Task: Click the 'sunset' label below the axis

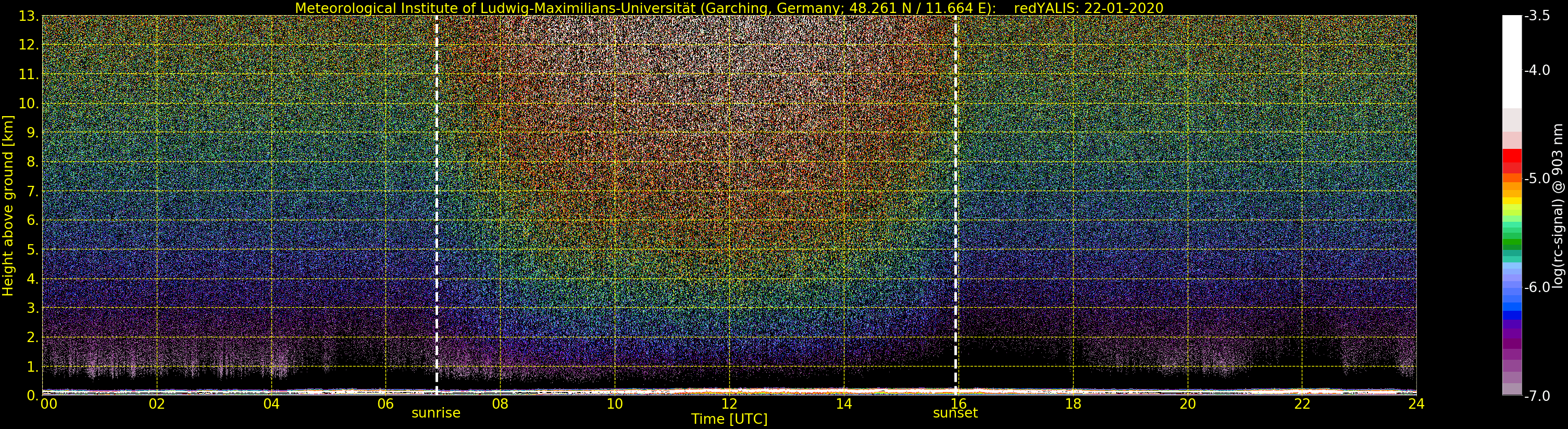Action: coord(955,413)
